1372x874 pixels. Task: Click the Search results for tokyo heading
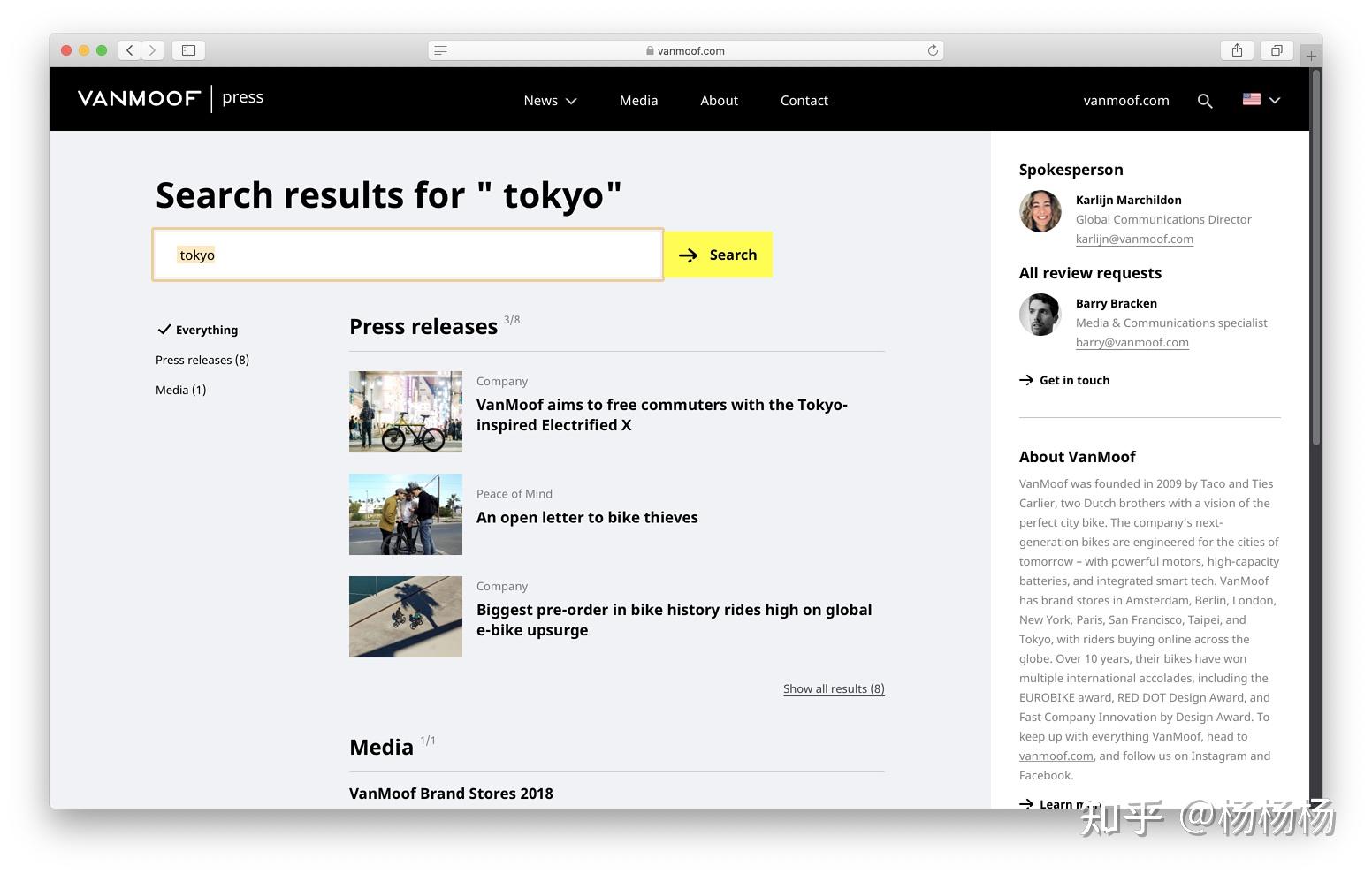pos(389,194)
